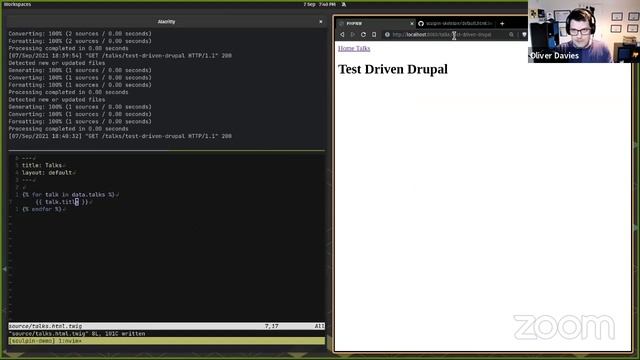Reload the browser page
The height and width of the screenshot is (360, 640).
(363, 35)
